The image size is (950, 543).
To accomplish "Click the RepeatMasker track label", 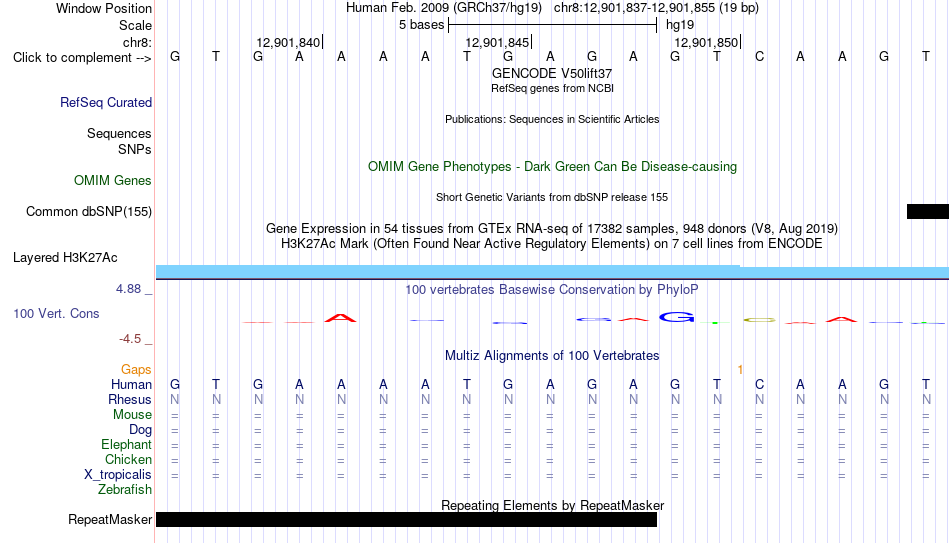I will (110, 519).
